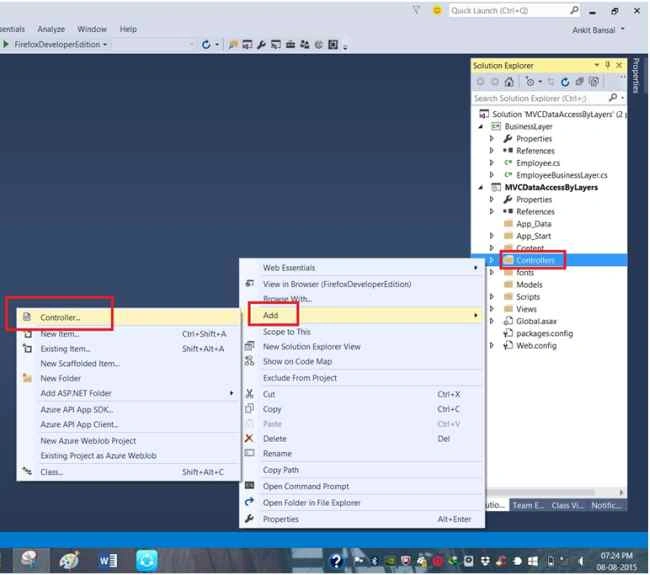Image resolution: width=650 pixels, height=575 pixels.
Task: Click the browser refresh icon in main toolbar
Action: coord(206,44)
